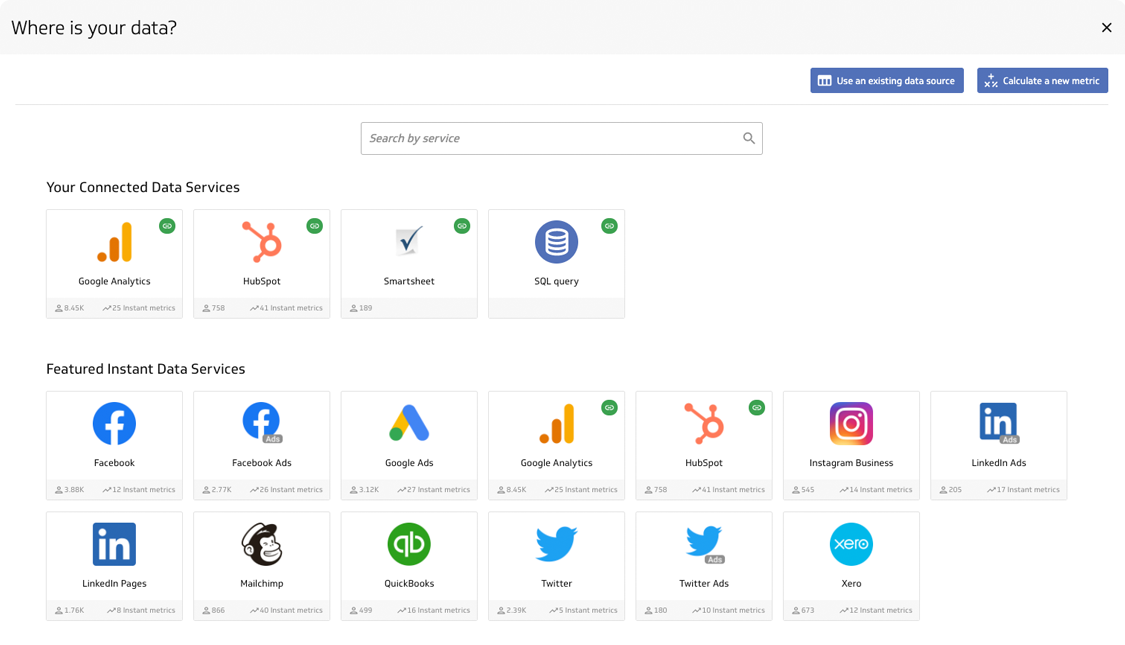1125x645 pixels.
Task: Click the Mailchimp label
Action: [262, 583]
